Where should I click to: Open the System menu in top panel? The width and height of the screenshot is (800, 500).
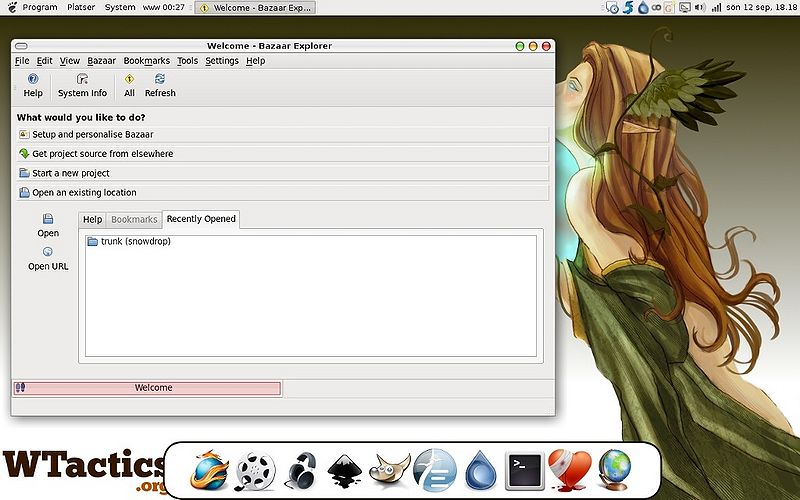[120, 7]
